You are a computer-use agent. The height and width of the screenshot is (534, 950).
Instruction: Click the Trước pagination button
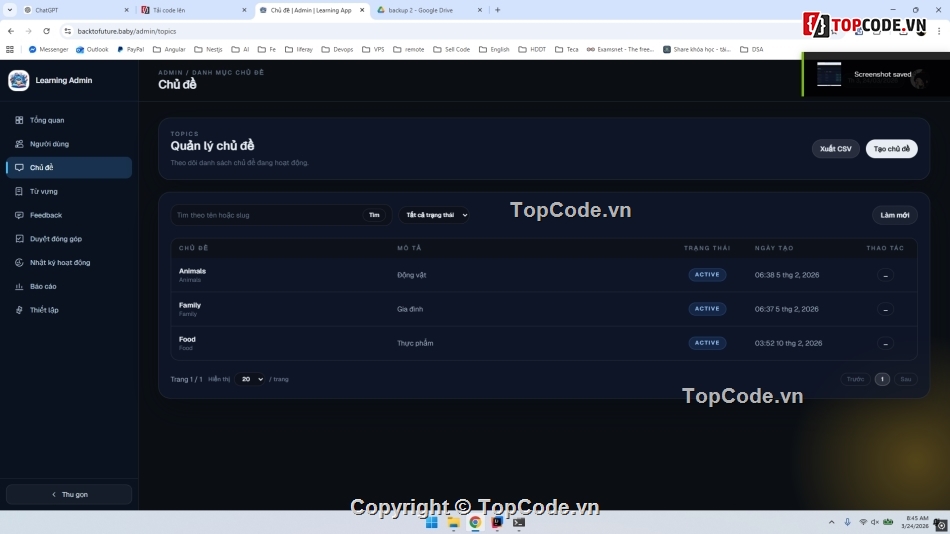pos(855,379)
